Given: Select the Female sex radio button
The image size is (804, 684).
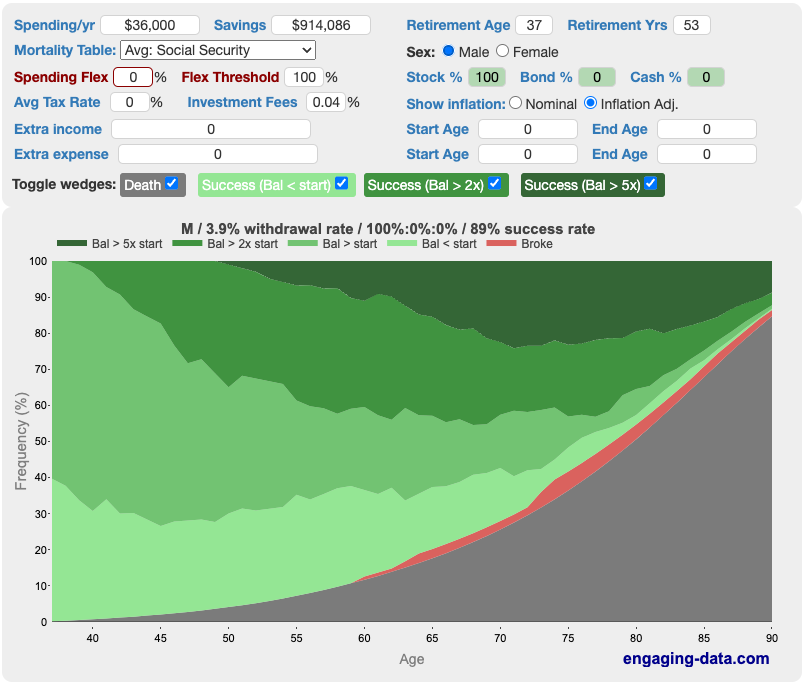Looking at the screenshot, I should tap(502, 51).
